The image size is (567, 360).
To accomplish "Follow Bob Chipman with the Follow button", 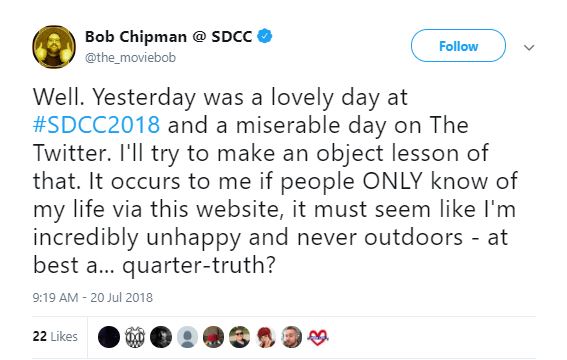I will (x=458, y=46).
